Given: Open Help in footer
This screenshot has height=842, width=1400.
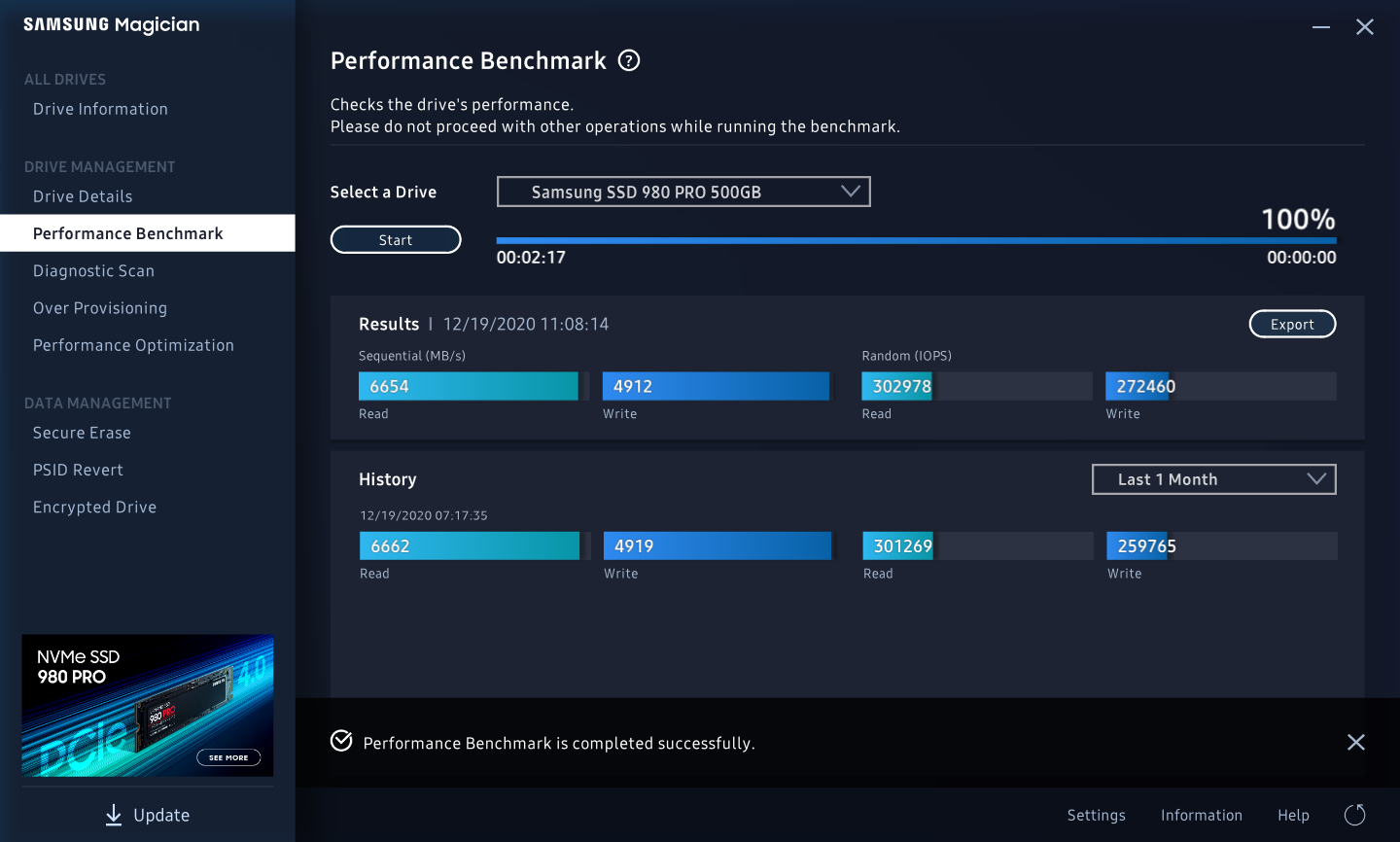Looking at the screenshot, I should [1293, 815].
